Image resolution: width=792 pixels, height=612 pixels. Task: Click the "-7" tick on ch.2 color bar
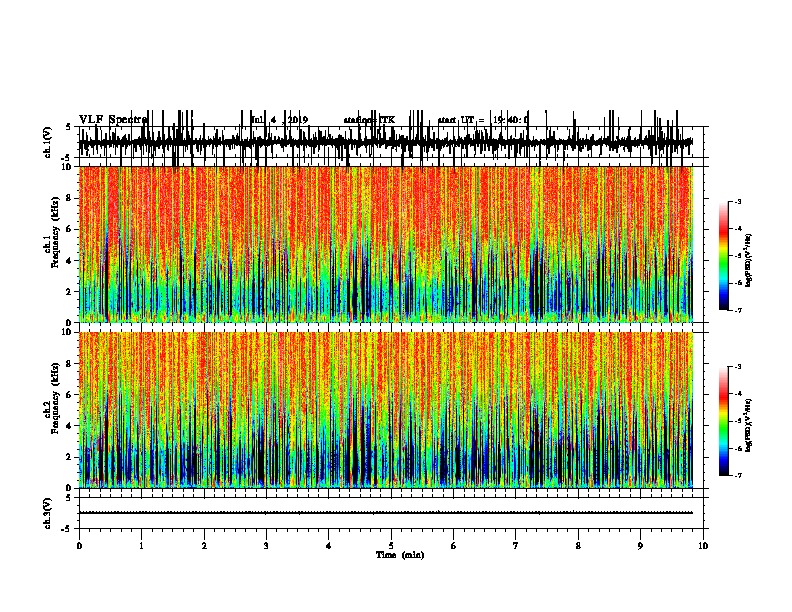click(x=738, y=475)
